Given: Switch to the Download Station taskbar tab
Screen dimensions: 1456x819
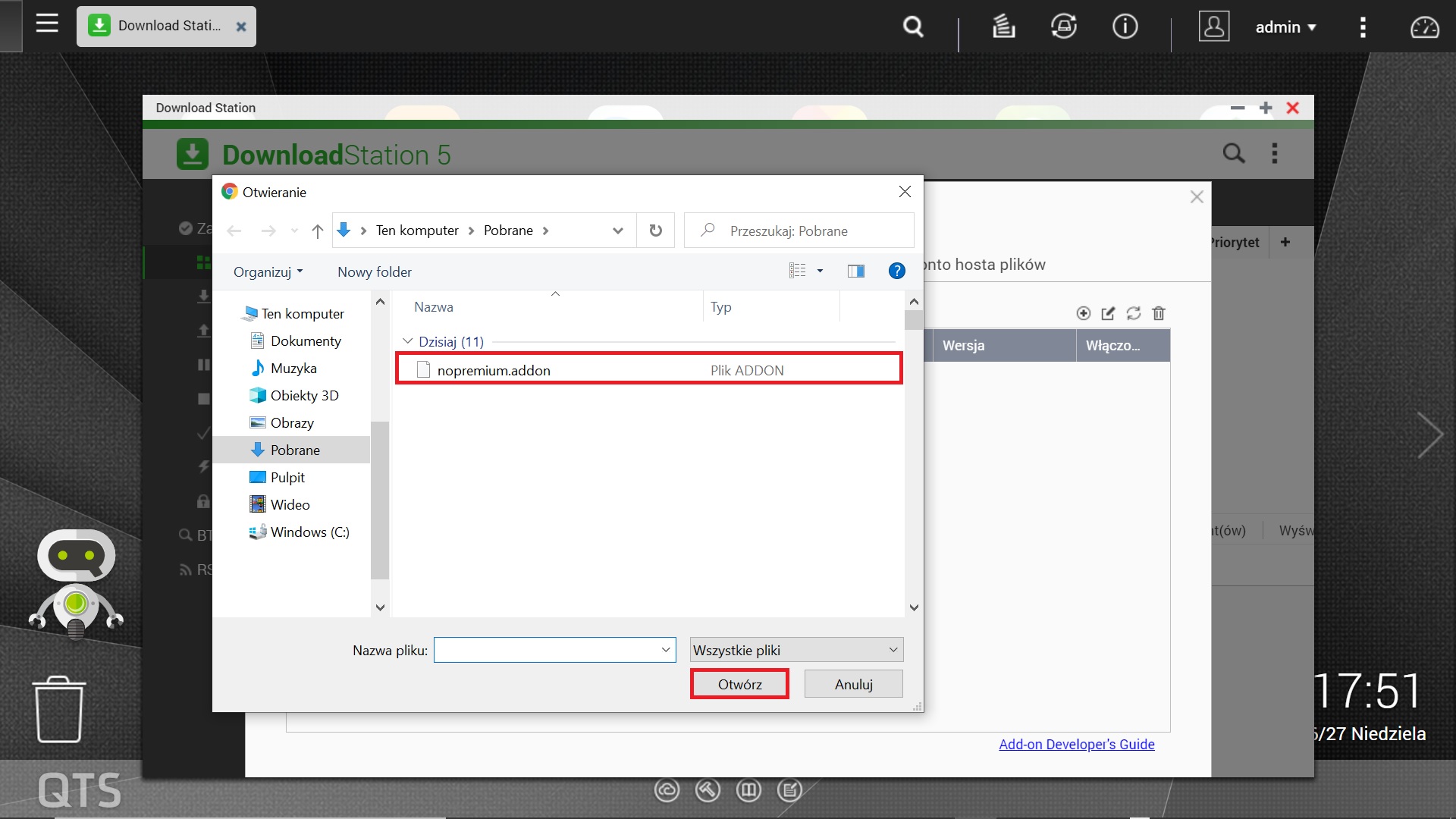Looking at the screenshot, I should pyautogui.click(x=165, y=26).
